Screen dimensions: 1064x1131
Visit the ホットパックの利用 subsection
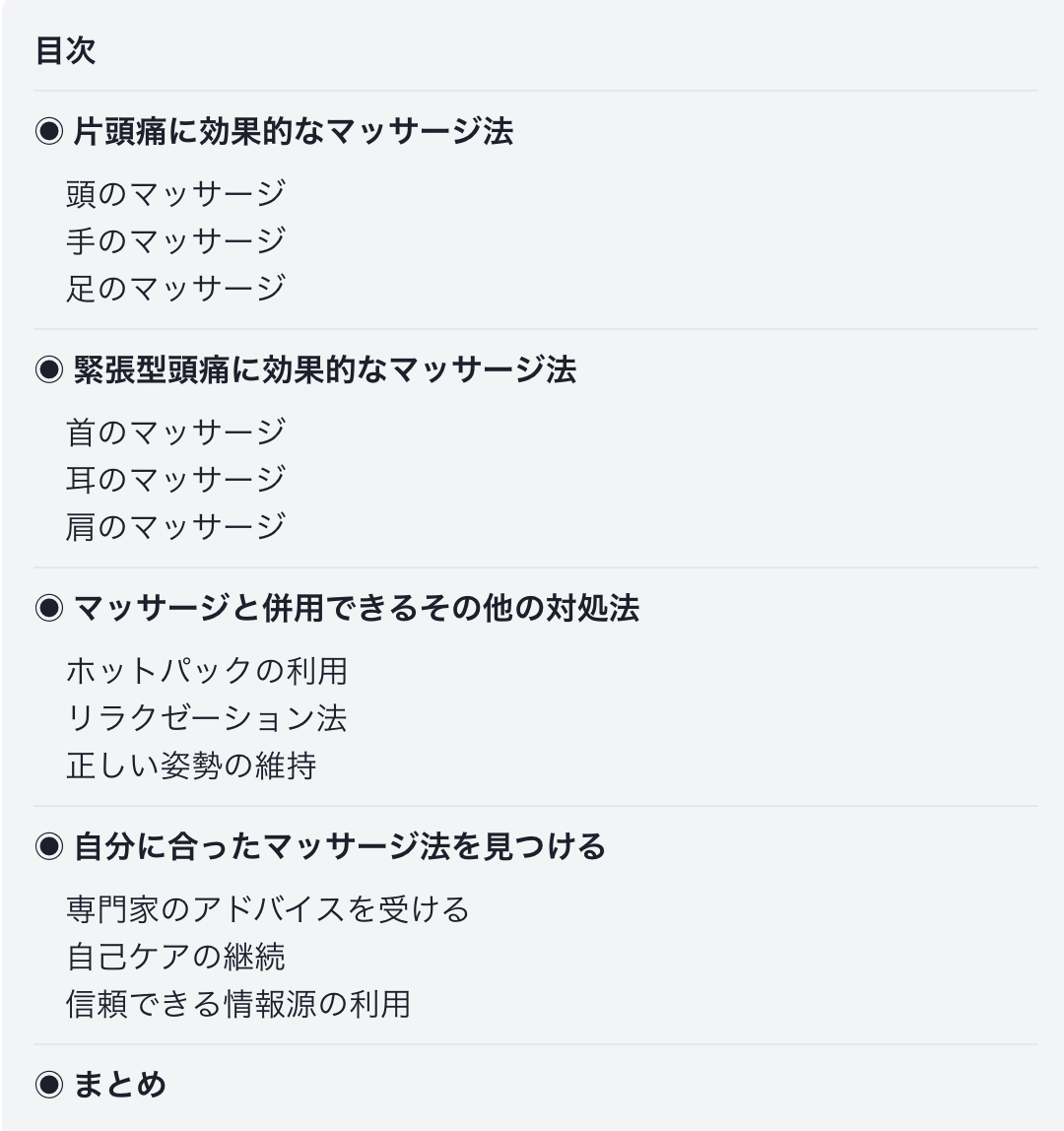click(x=207, y=670)
